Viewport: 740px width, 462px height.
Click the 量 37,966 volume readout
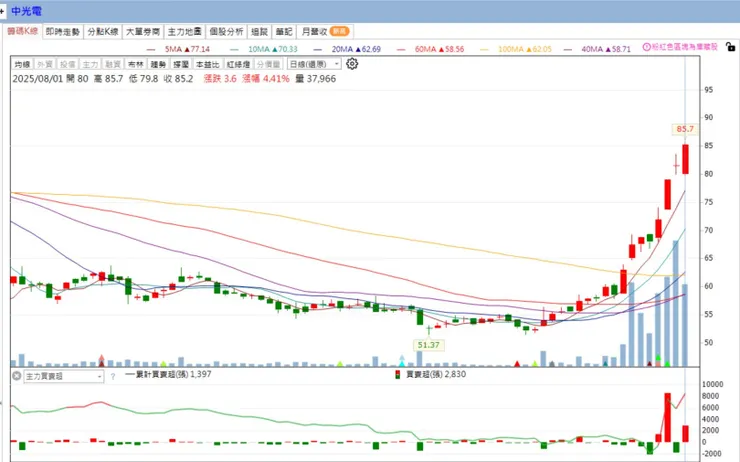coord(316,79)
